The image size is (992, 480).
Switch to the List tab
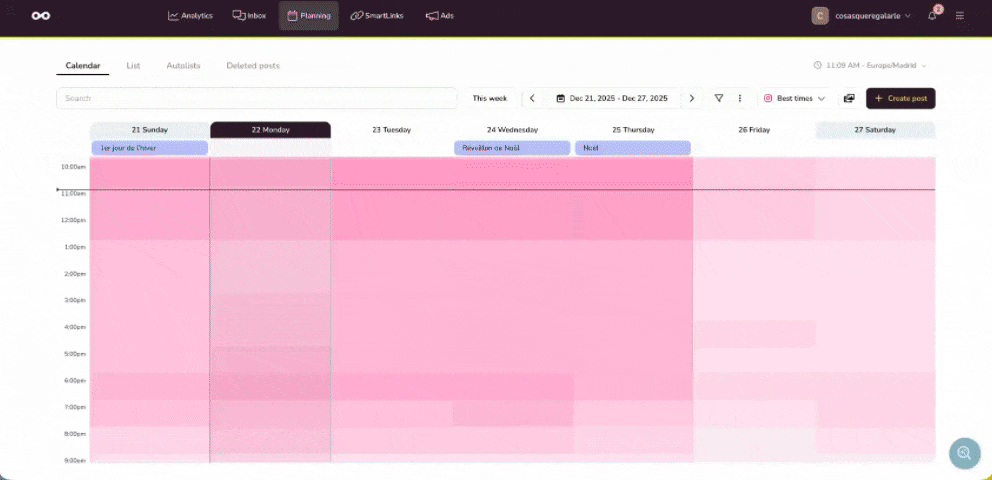(133, 66)
